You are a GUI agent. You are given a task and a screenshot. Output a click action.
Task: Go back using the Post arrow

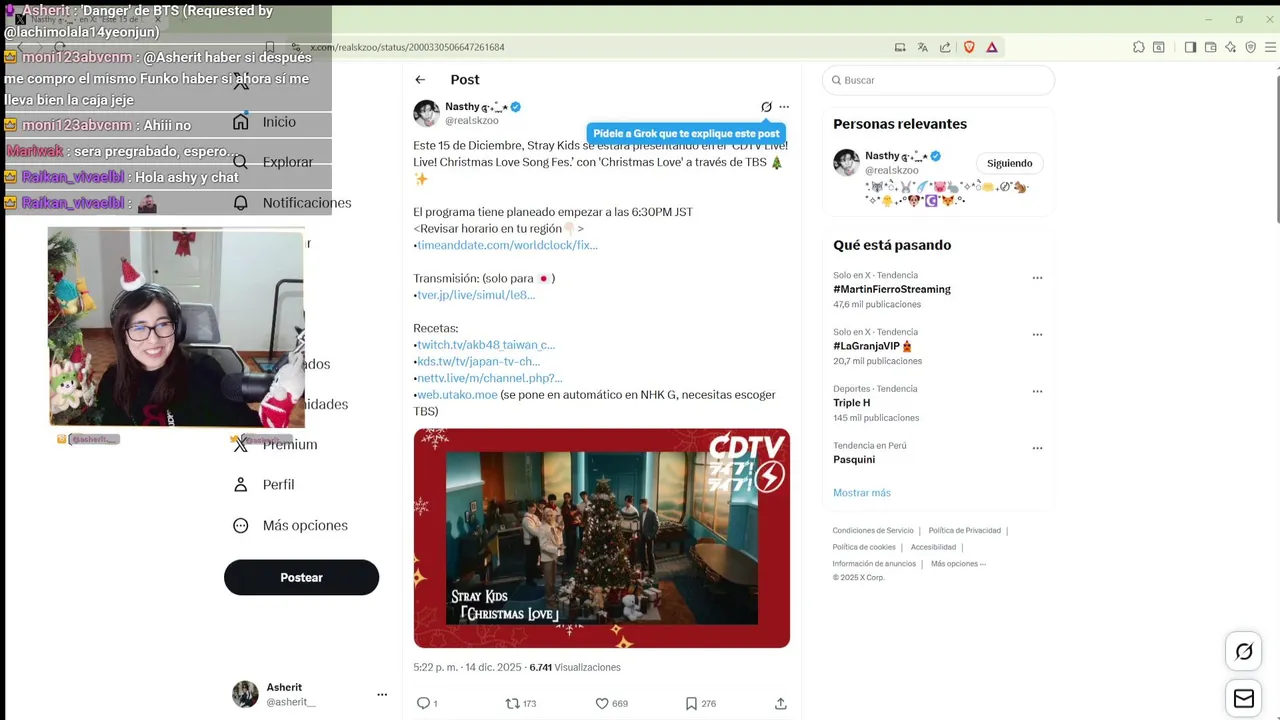(x=420, y=80)
